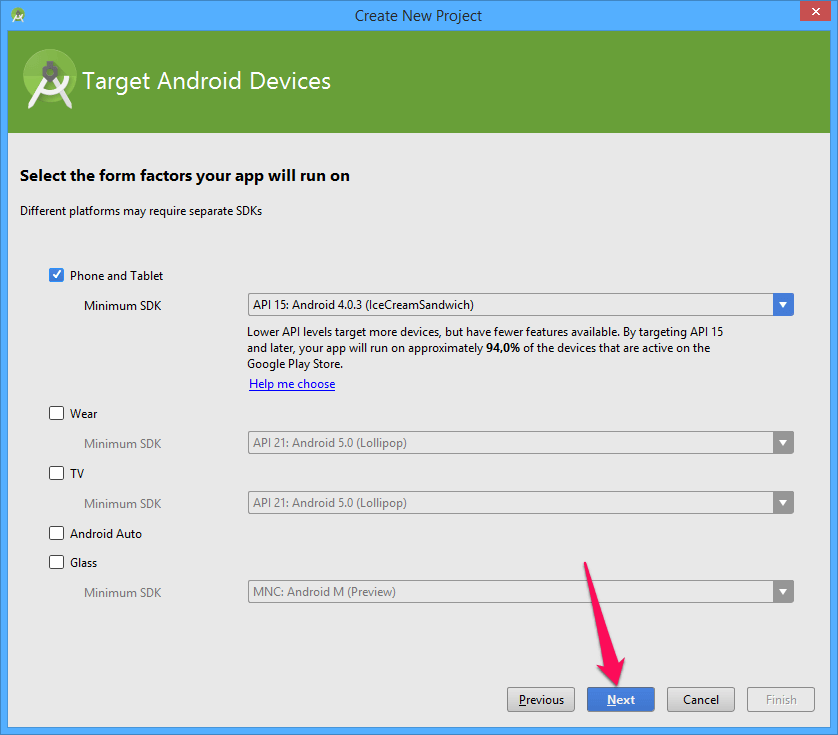Check the Glass form factor checkbox
This screenshot has width=838, height=735.
coord(56,562)
